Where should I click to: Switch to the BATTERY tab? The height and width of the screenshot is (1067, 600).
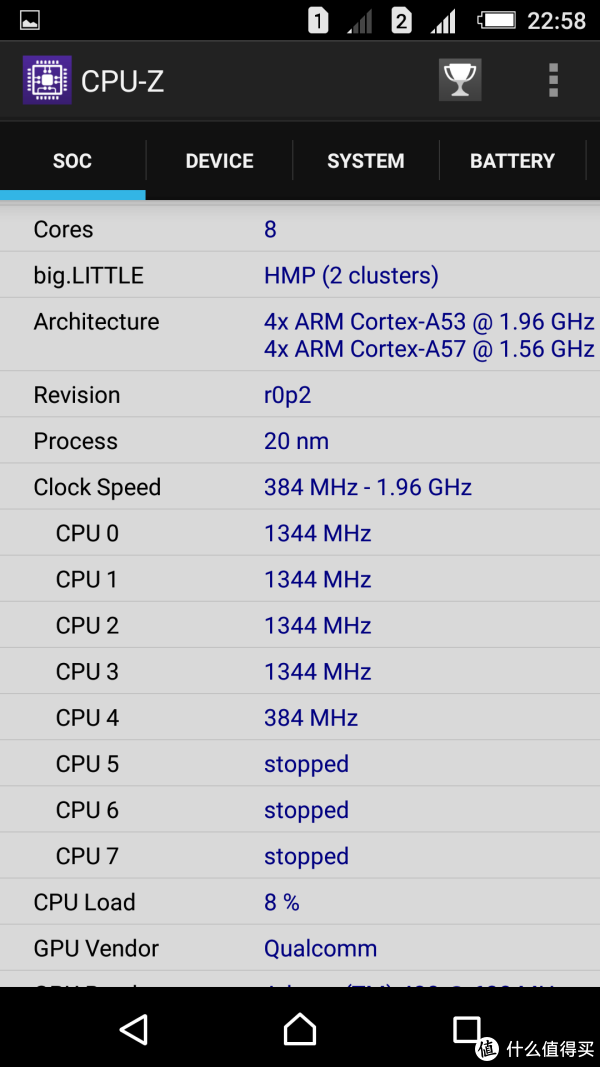pyautogui.click(x=512, y=161)
